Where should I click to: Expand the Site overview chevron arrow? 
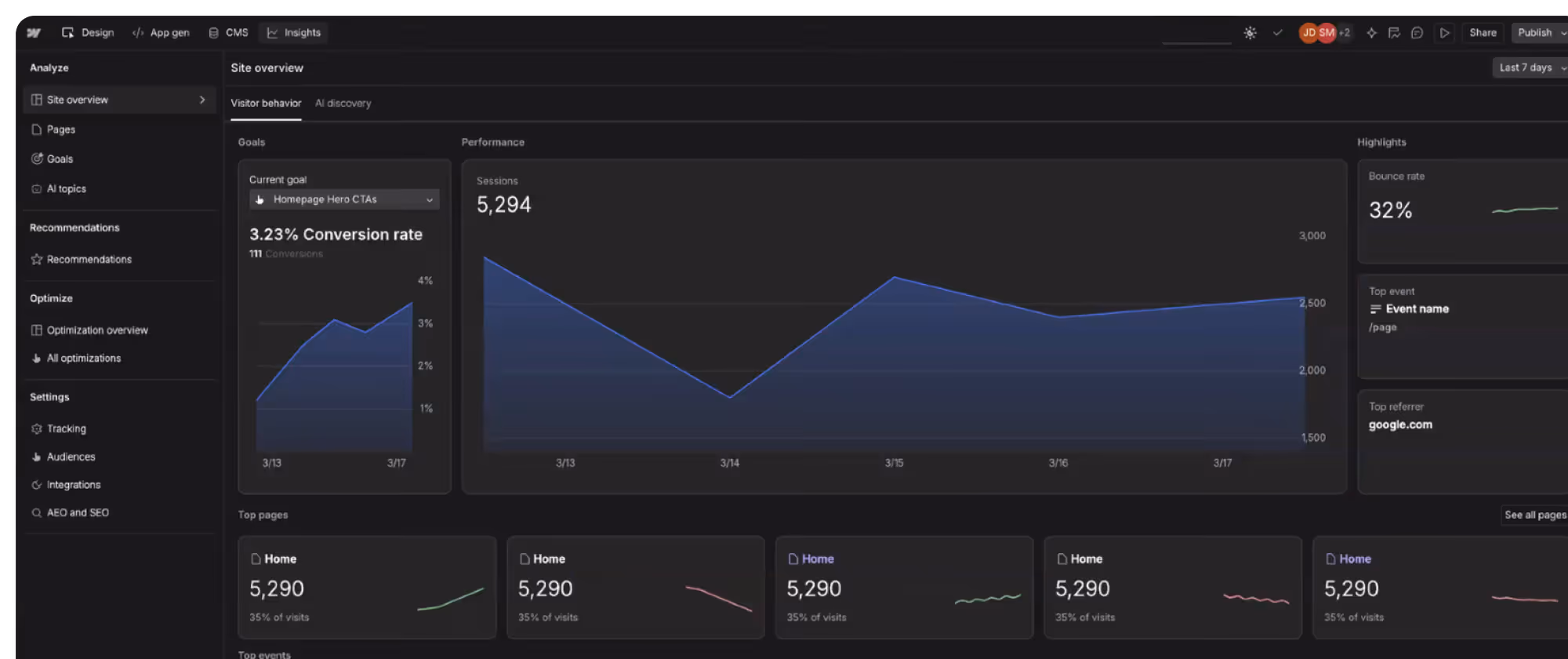pyautogui.click(x=202, y=100)
